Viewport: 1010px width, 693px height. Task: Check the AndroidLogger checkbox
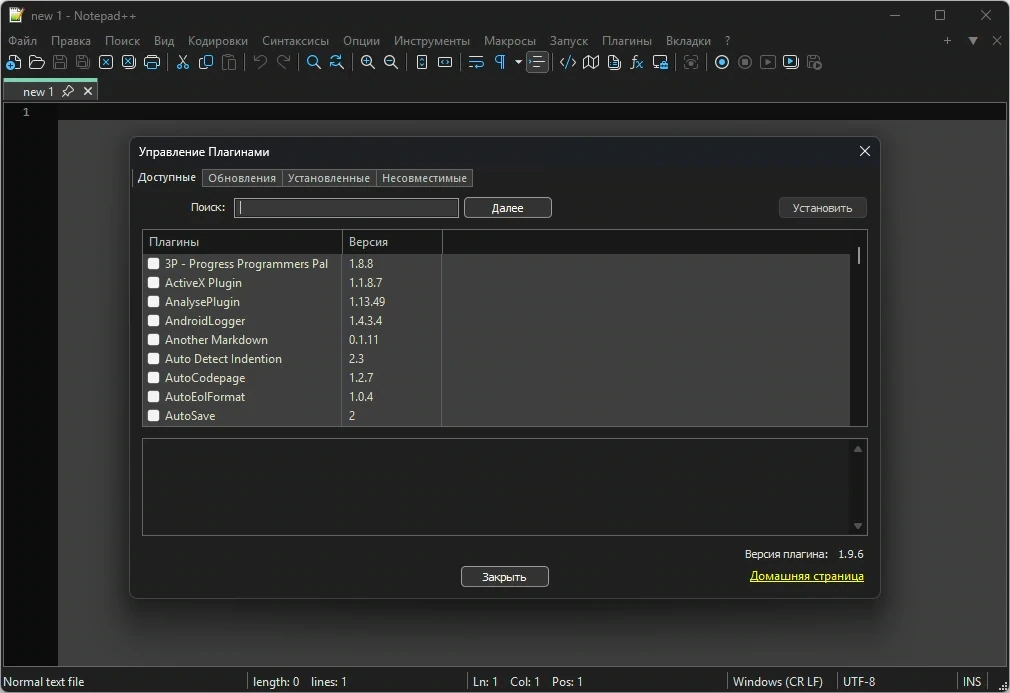coord(153,321)
